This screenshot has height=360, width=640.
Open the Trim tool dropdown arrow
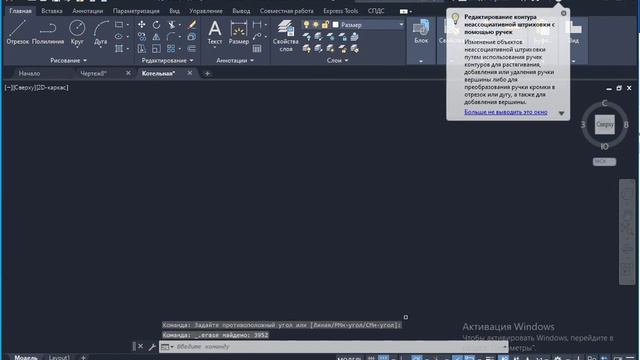180,25
